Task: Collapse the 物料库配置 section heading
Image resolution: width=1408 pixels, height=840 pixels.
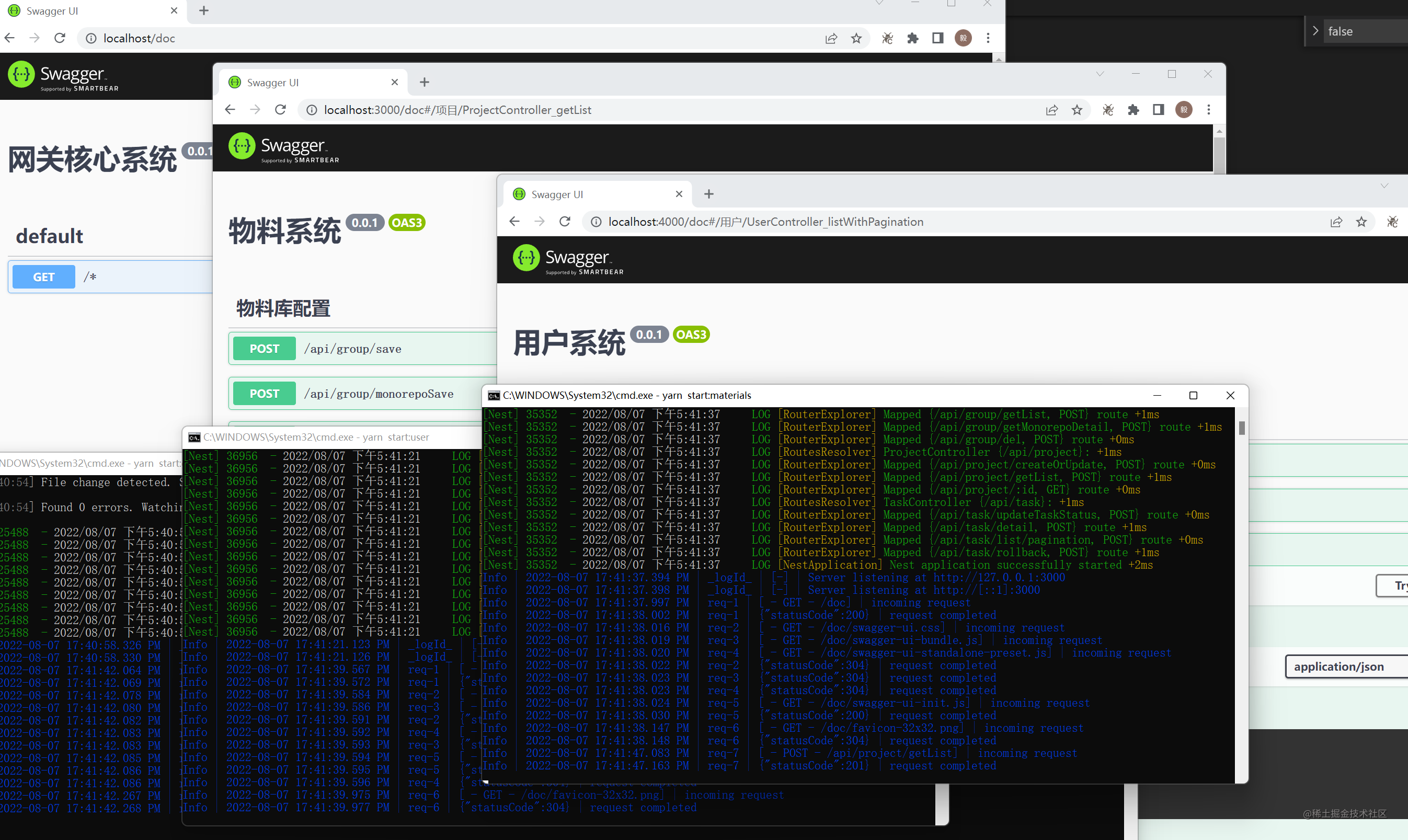Action: point(283,308)
